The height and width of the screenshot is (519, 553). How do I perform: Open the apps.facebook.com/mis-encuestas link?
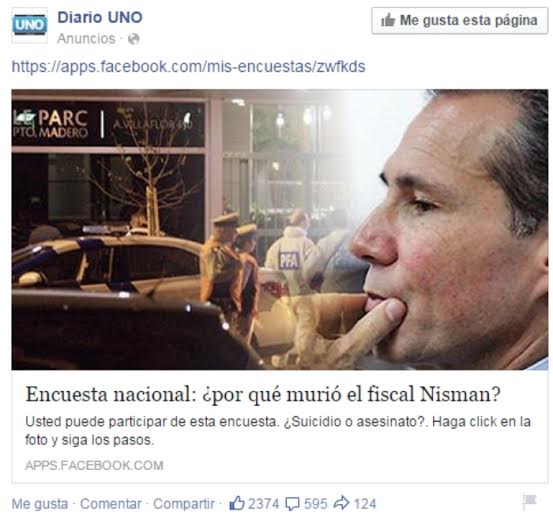[188, 67]
